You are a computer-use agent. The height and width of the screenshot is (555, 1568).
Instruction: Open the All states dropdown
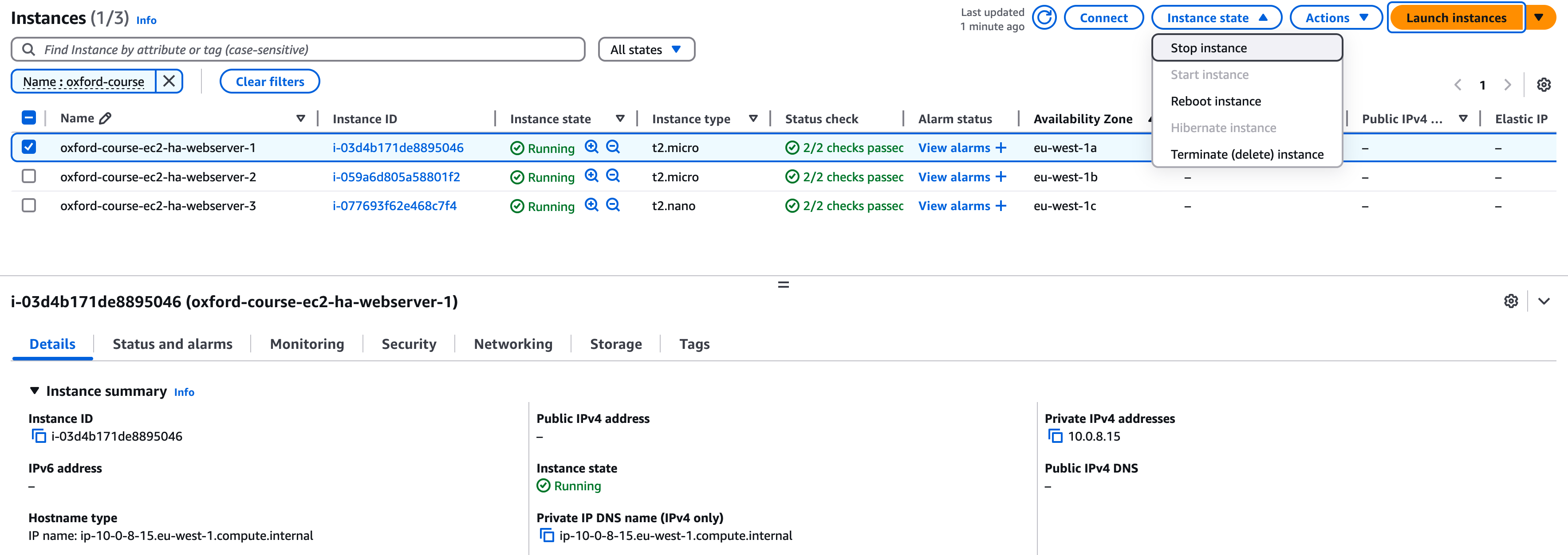646,49
